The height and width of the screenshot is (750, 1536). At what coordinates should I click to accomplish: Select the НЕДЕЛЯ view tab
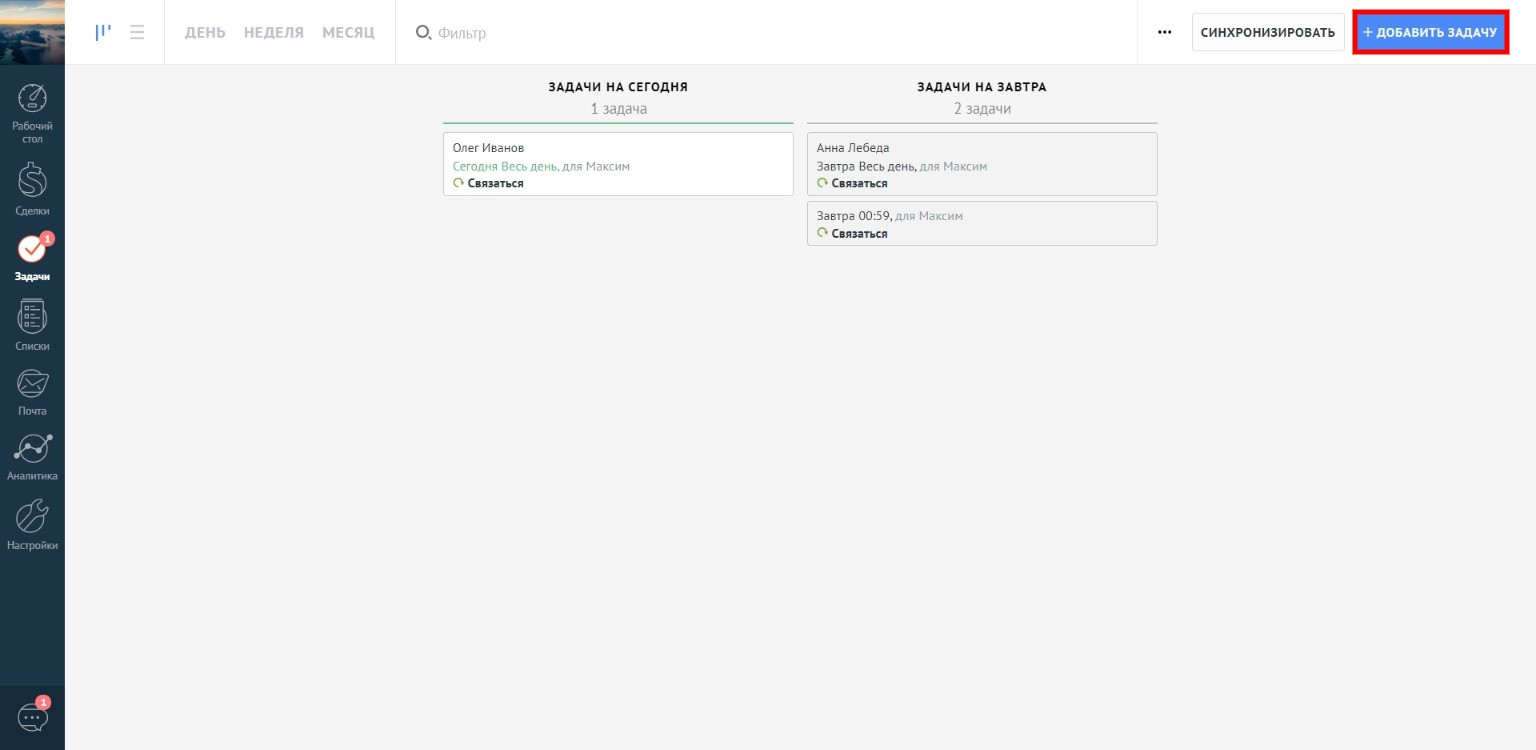(x=274, y=32)
